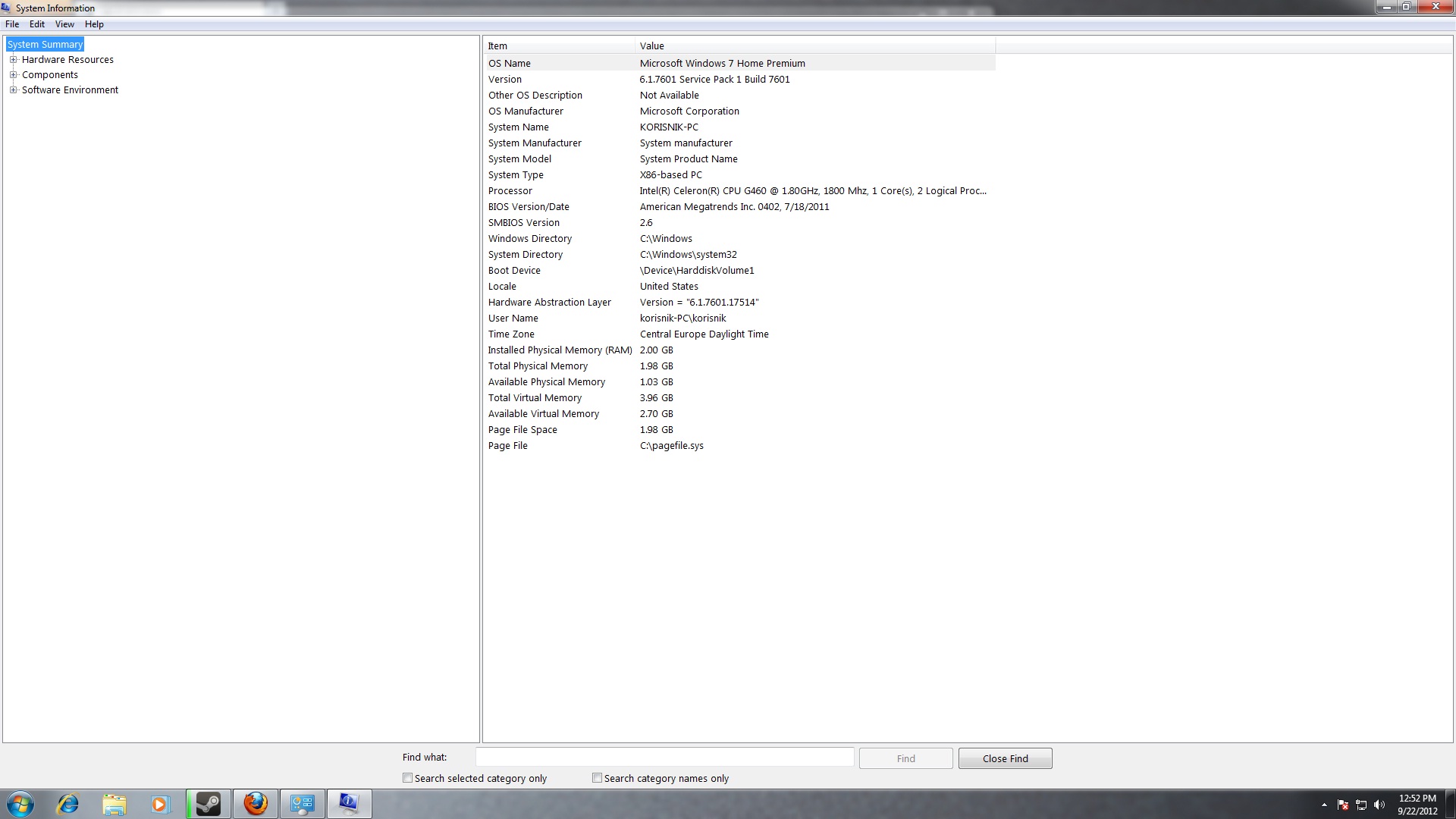
Task: Select the OS Manufacturer row
Action: tap(740, 111)
